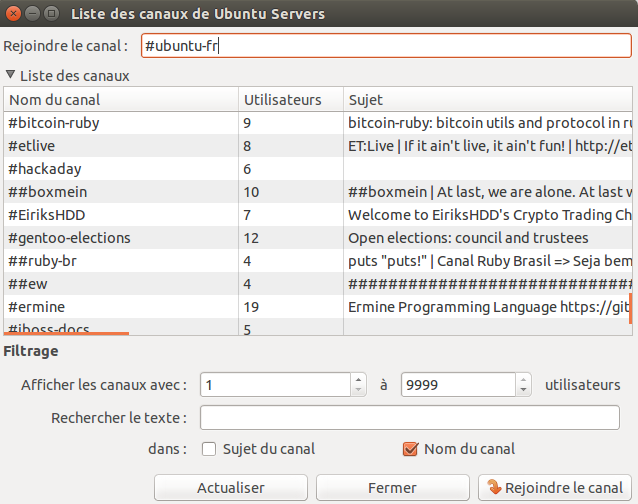Select the ##ew channel row
638x504 pixels.
point(318,284)
